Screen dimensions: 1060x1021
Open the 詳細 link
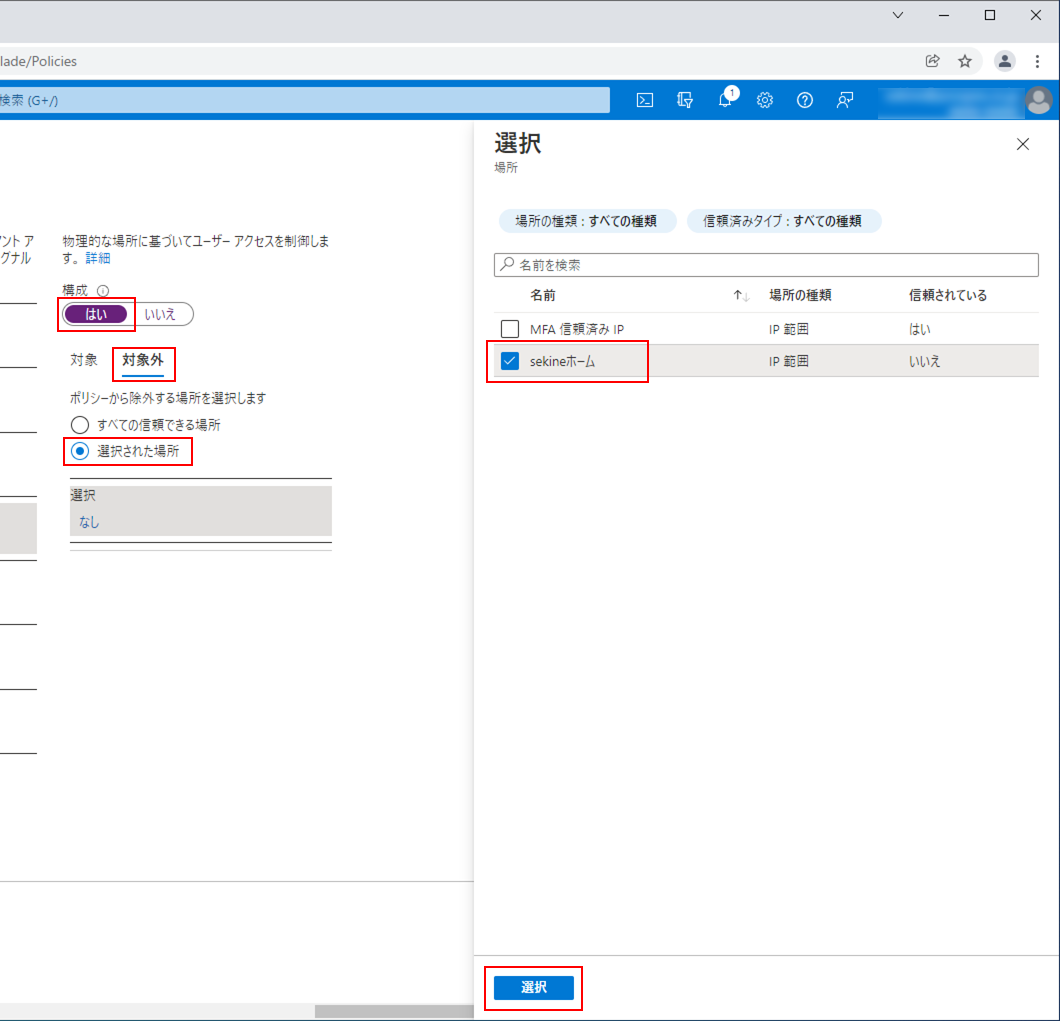click(x=98, y=257)
